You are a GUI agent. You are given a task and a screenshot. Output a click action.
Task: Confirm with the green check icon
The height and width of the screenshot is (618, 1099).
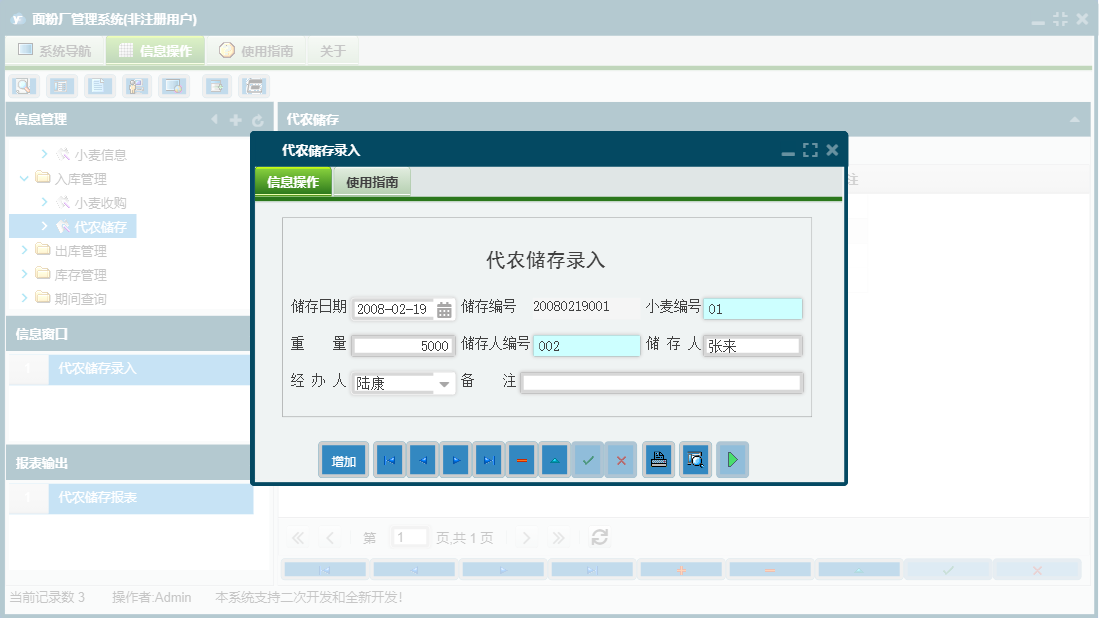tap(587, 459)
